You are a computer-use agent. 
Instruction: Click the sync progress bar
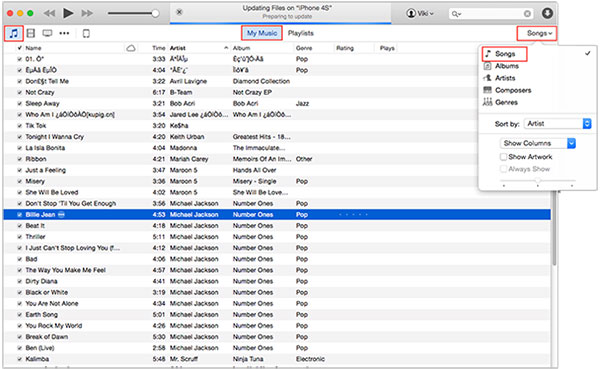(280, 23)
